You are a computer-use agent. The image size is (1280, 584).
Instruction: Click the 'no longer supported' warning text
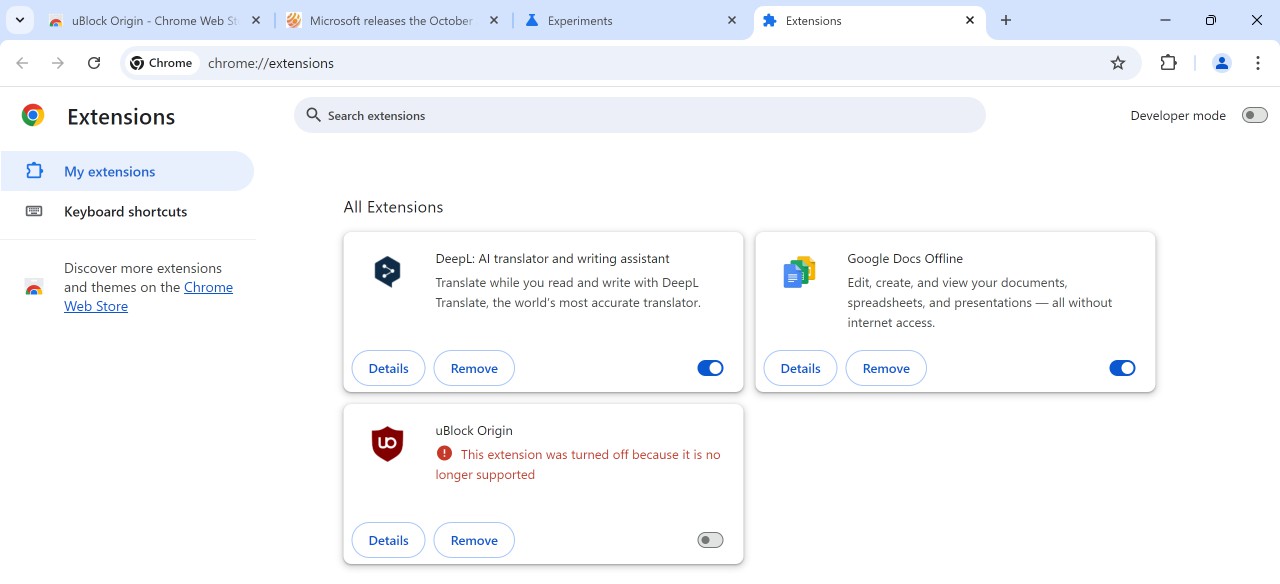tap(578, 464)
